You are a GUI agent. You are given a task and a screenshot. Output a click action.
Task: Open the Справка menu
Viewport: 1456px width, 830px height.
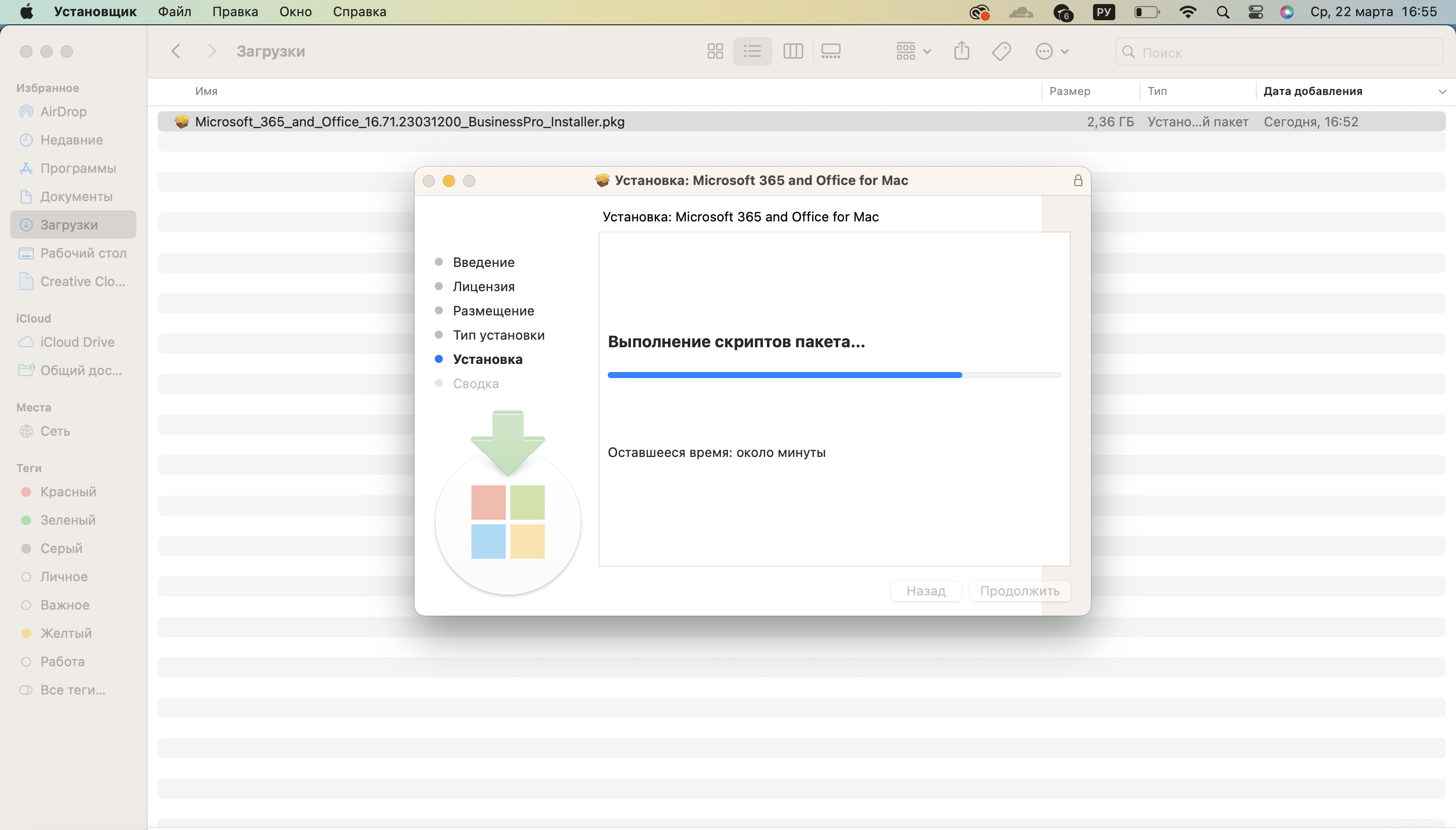[358, 12]
